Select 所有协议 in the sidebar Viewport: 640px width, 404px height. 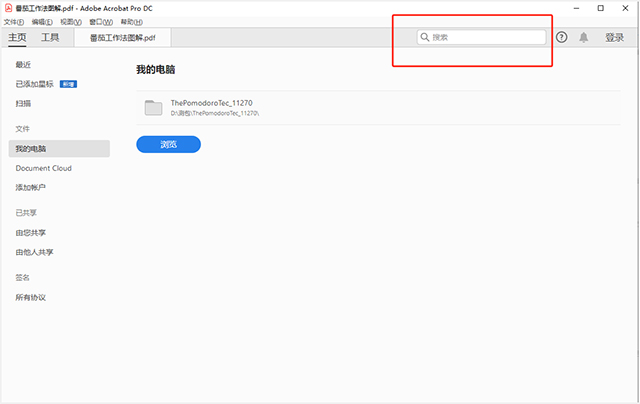(x=31, y=297)
